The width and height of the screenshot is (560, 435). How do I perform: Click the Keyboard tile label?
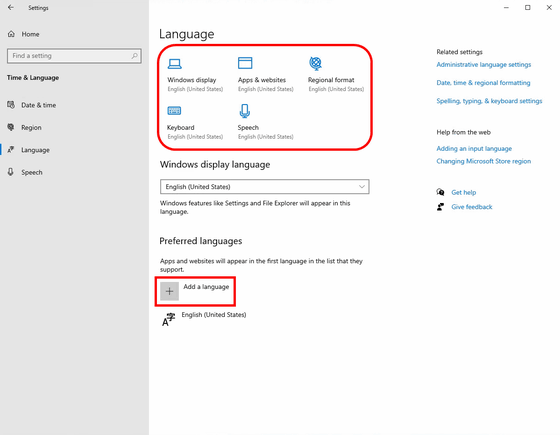[x=181, y=128]
